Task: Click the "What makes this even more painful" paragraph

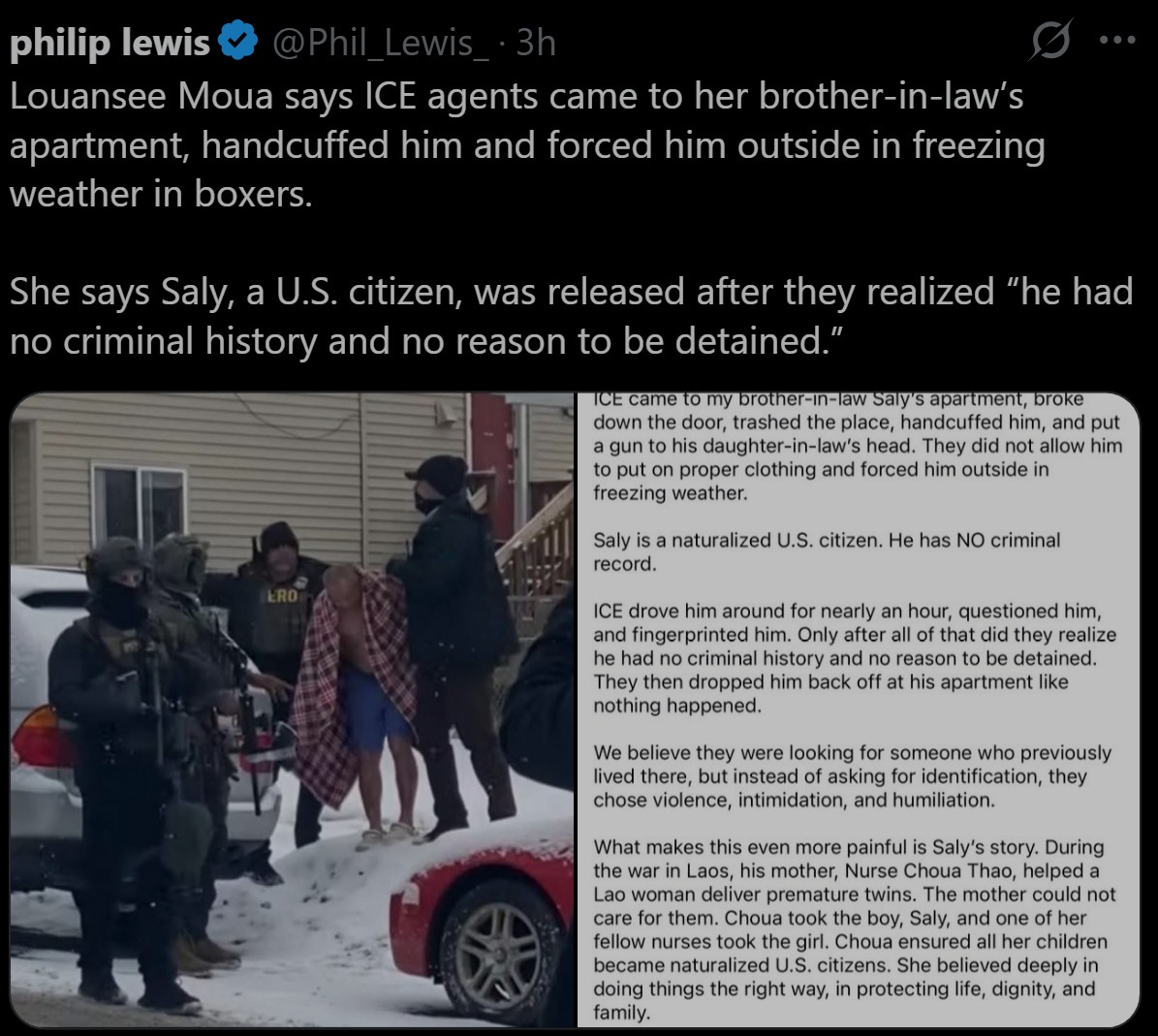Action: coord(854,929)
